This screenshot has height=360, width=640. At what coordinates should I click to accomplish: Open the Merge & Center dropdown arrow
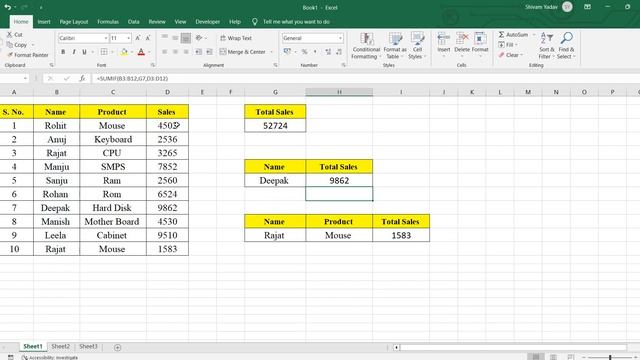point(271,52)
